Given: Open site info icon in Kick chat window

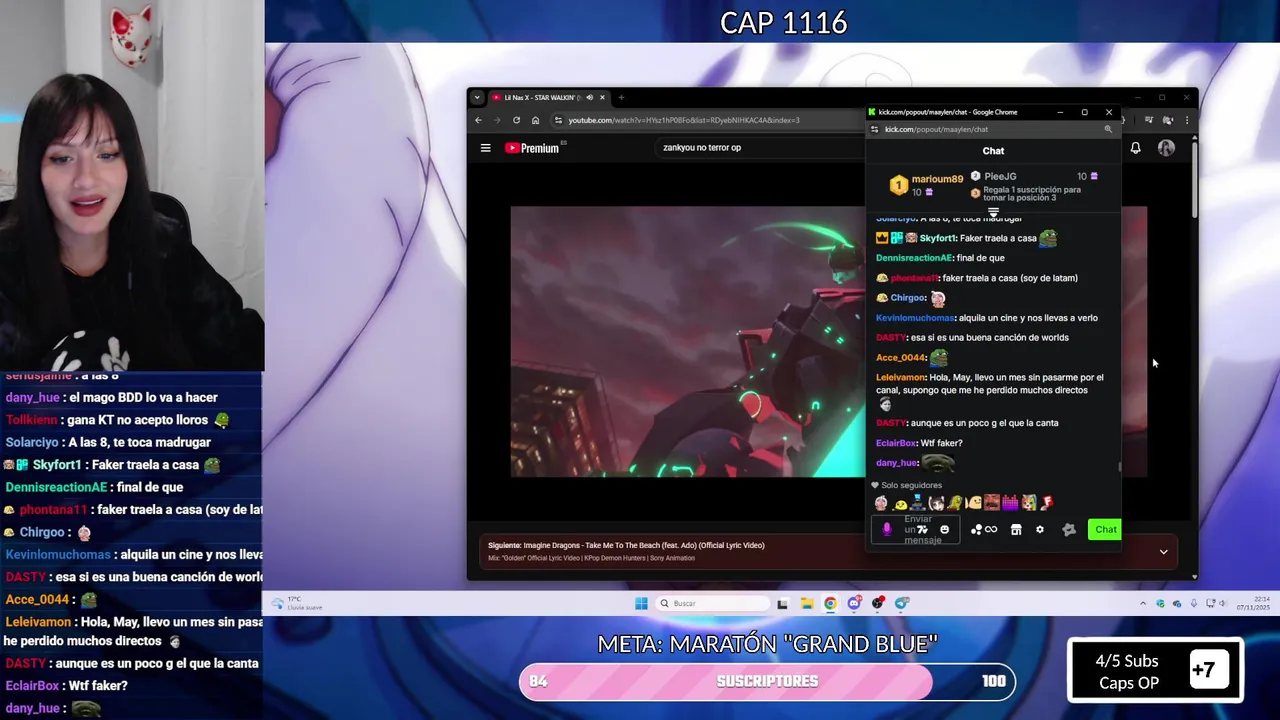Looking at the screenshot, I should tap(875, 129).
